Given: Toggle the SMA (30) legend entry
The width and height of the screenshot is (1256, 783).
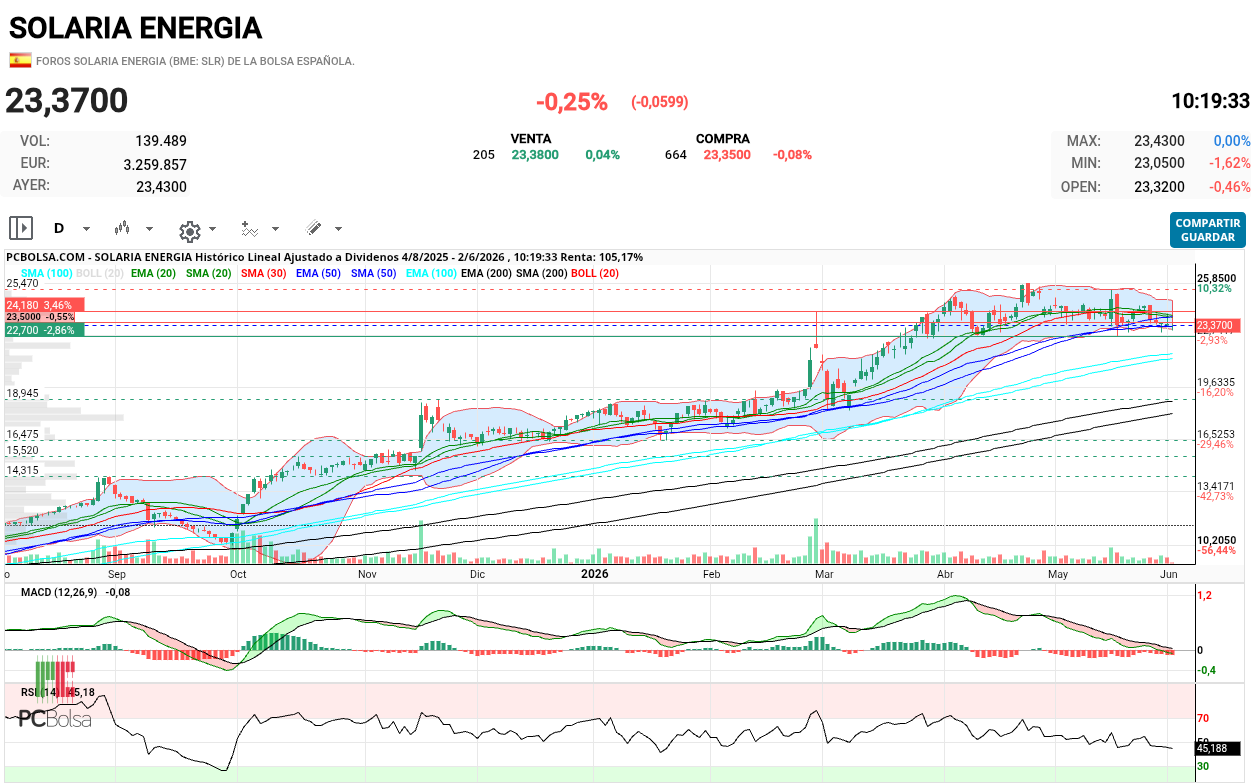Looking at the screenshot, I should click(264, 273).
